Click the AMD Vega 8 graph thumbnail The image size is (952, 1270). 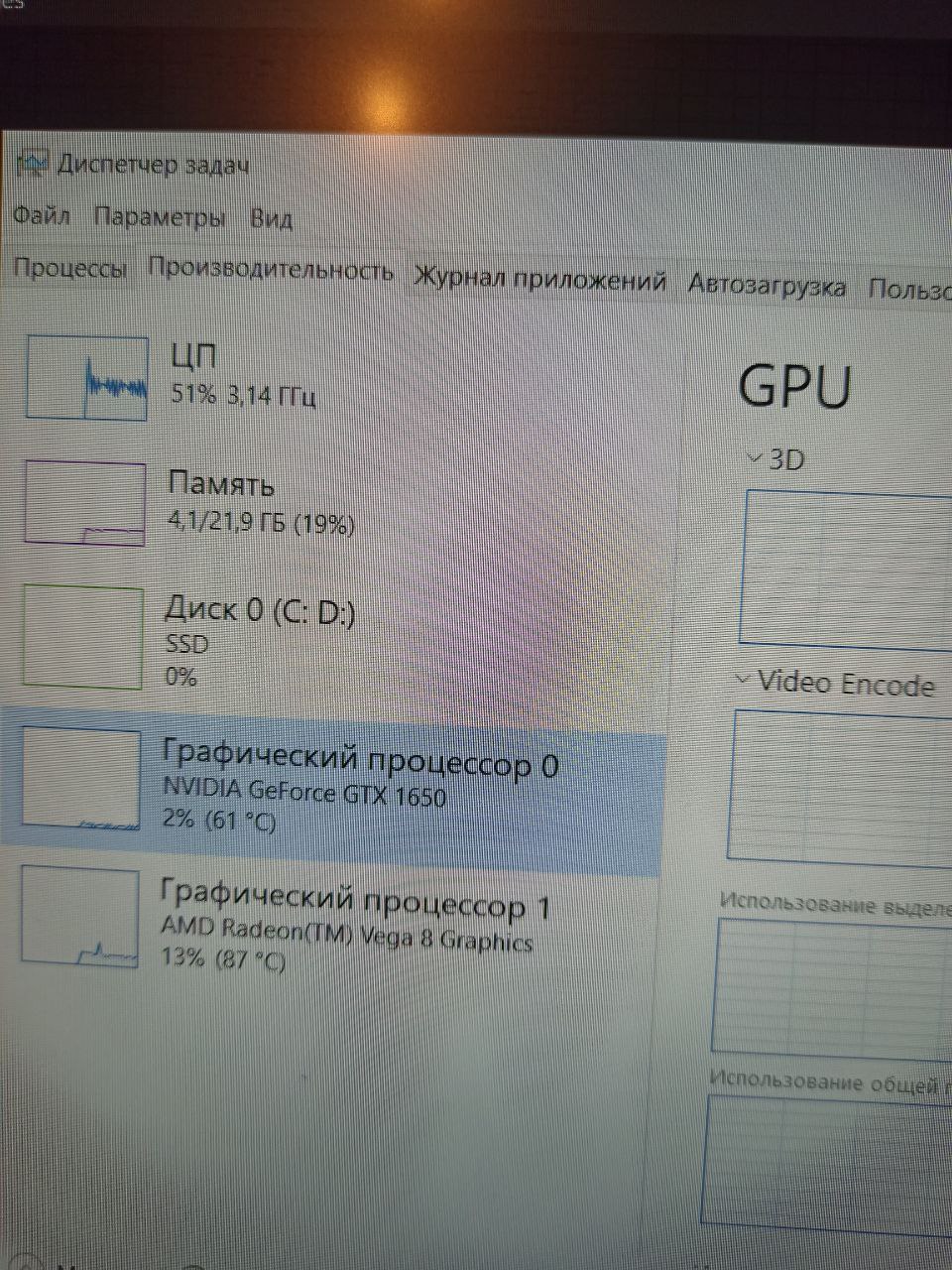(x=79, y=915)
